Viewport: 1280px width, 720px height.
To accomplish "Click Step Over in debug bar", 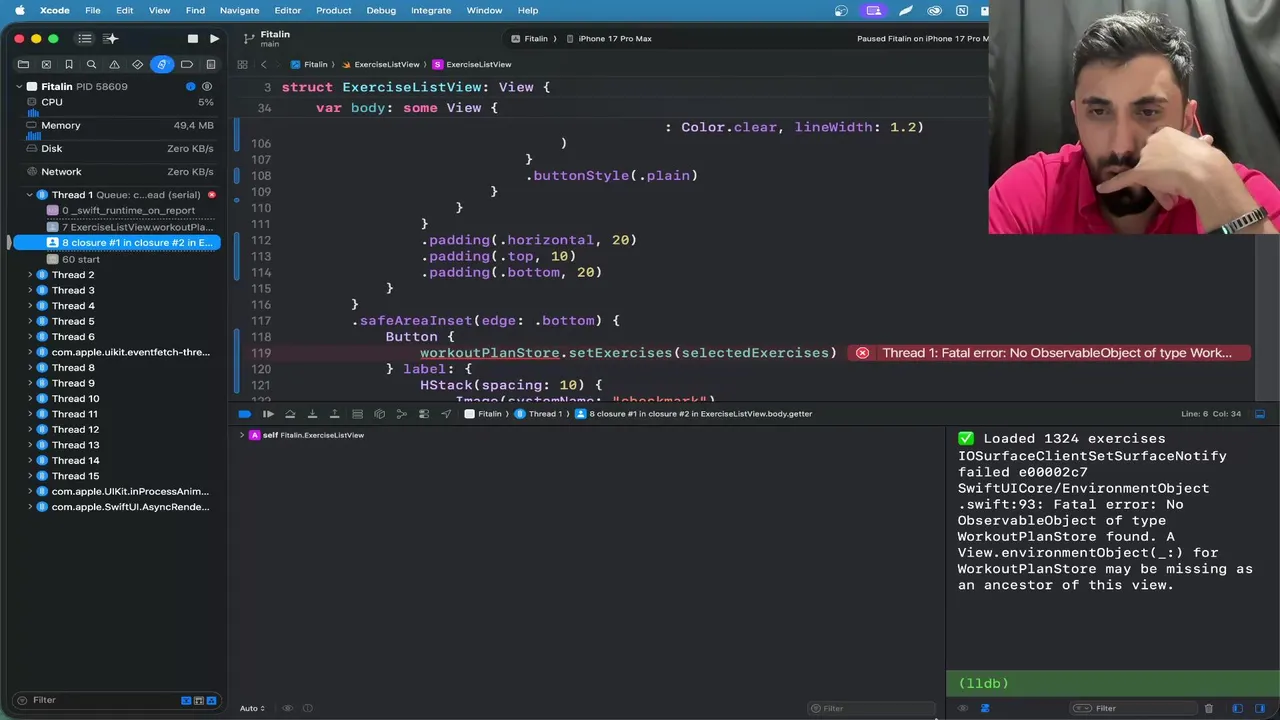I will [290, 414].
